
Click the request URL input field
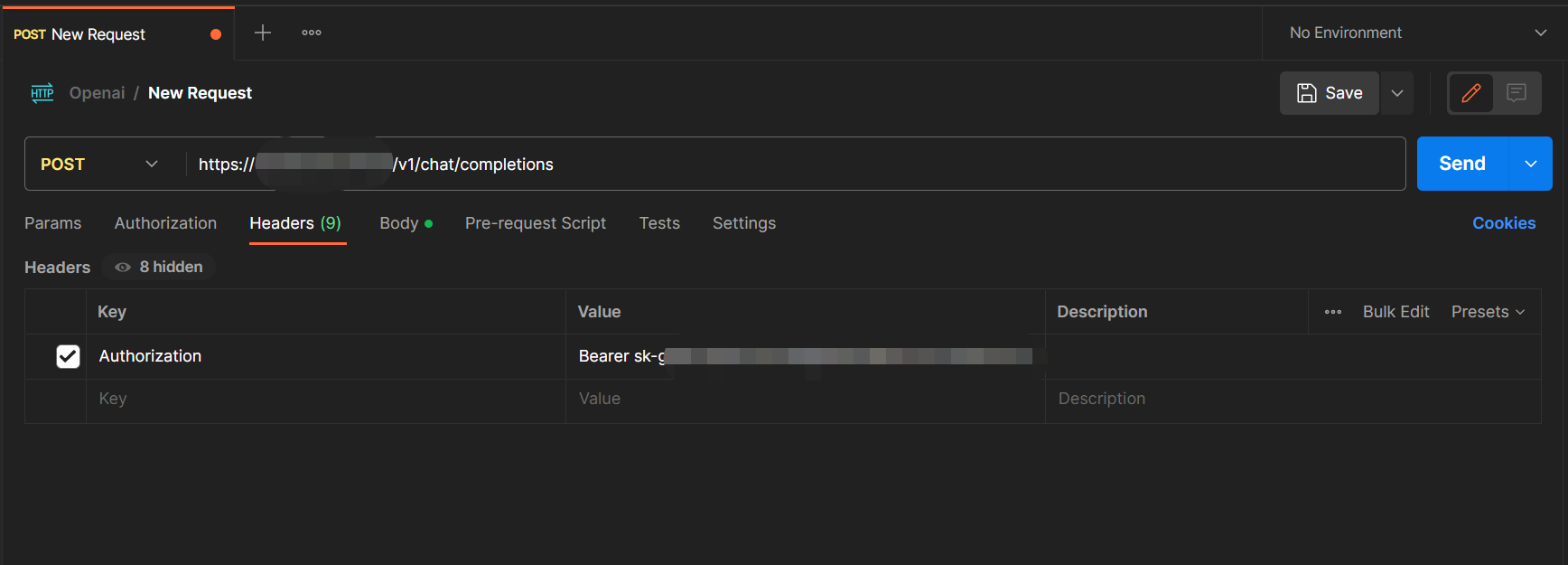[x=795, y=164]
